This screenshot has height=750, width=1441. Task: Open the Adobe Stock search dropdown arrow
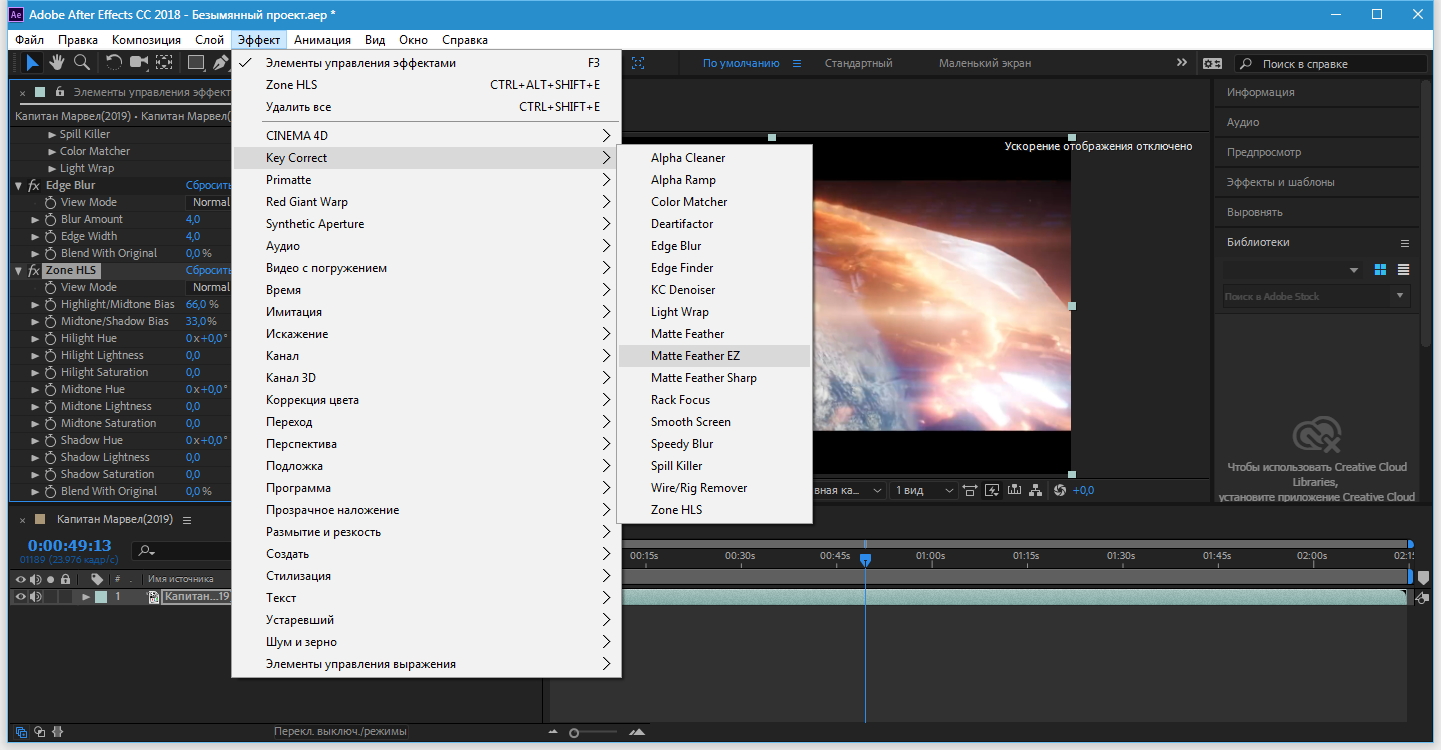point(1400,297)
